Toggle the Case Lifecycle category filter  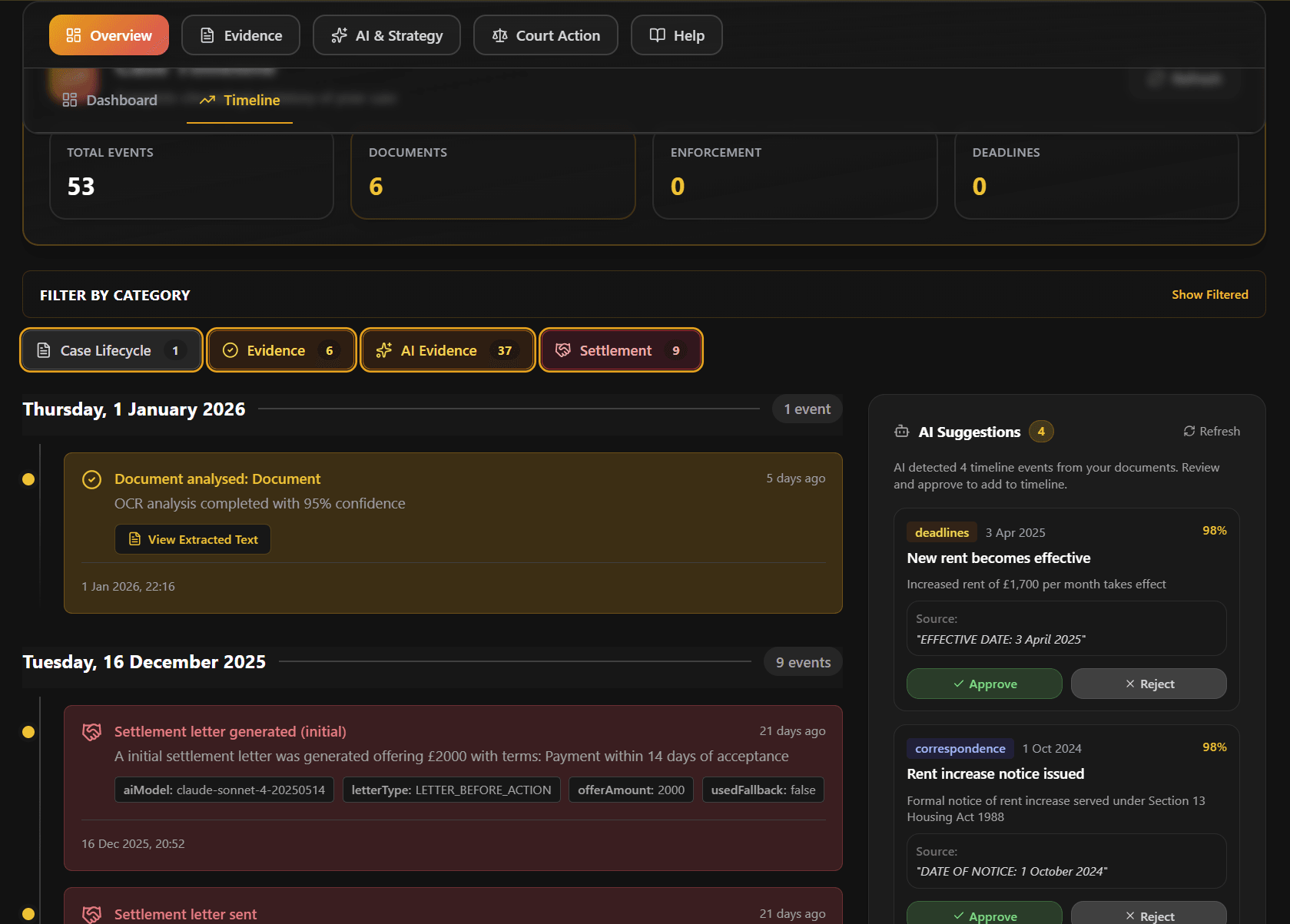[111, 350]
